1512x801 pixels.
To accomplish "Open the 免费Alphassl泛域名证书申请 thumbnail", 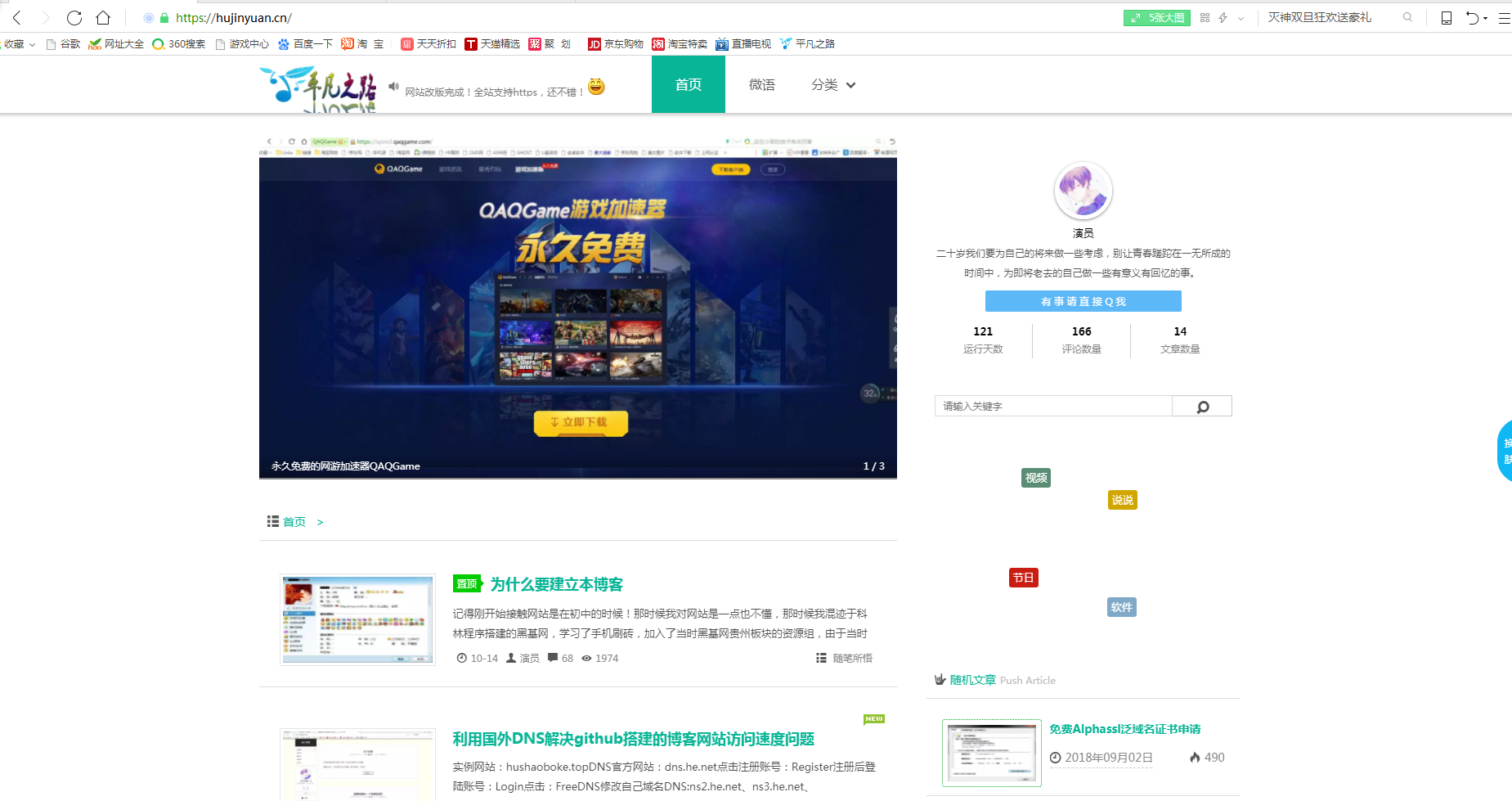I will (x=991, y=753).
